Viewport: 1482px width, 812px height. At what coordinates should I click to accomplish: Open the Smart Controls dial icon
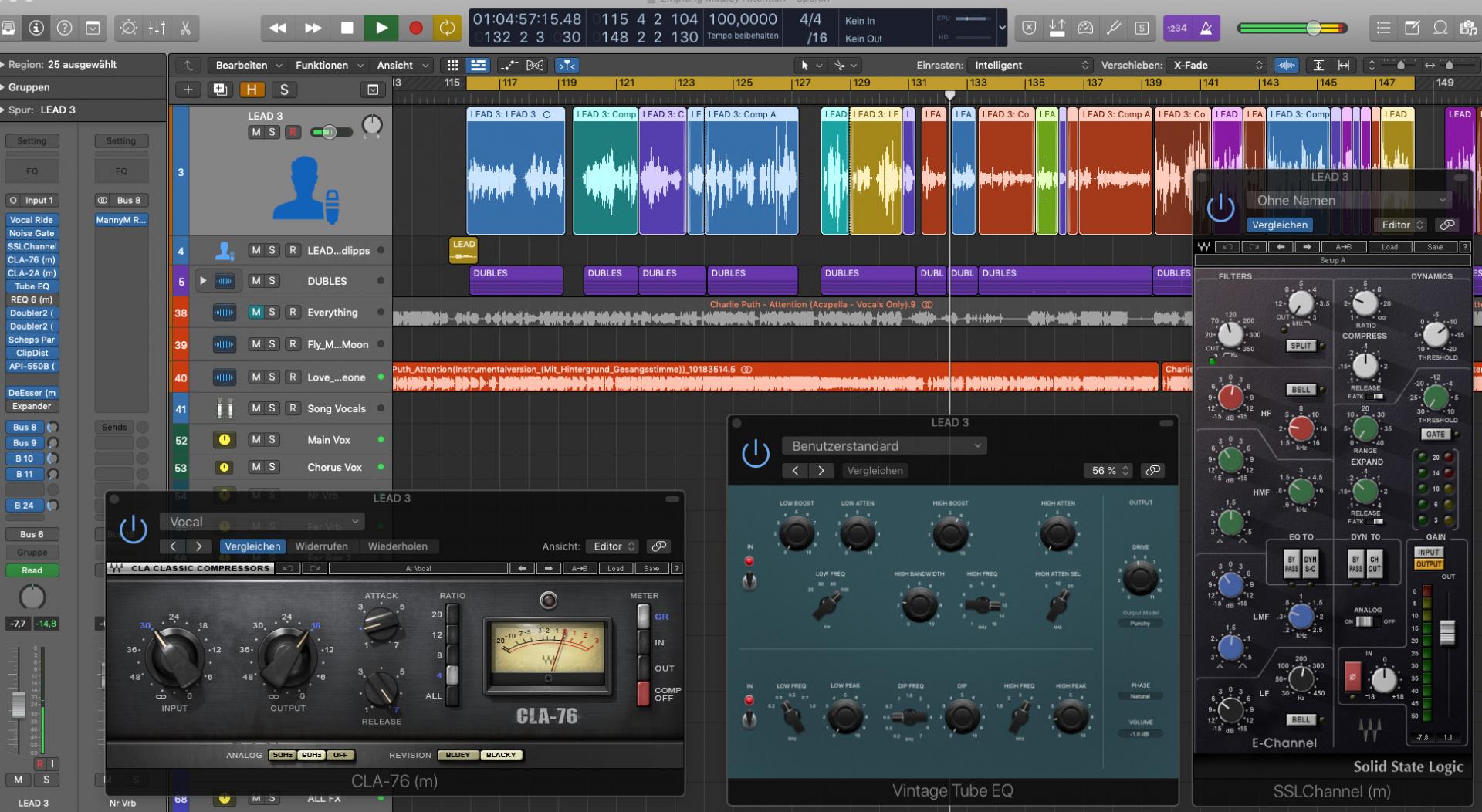[129, 28]
